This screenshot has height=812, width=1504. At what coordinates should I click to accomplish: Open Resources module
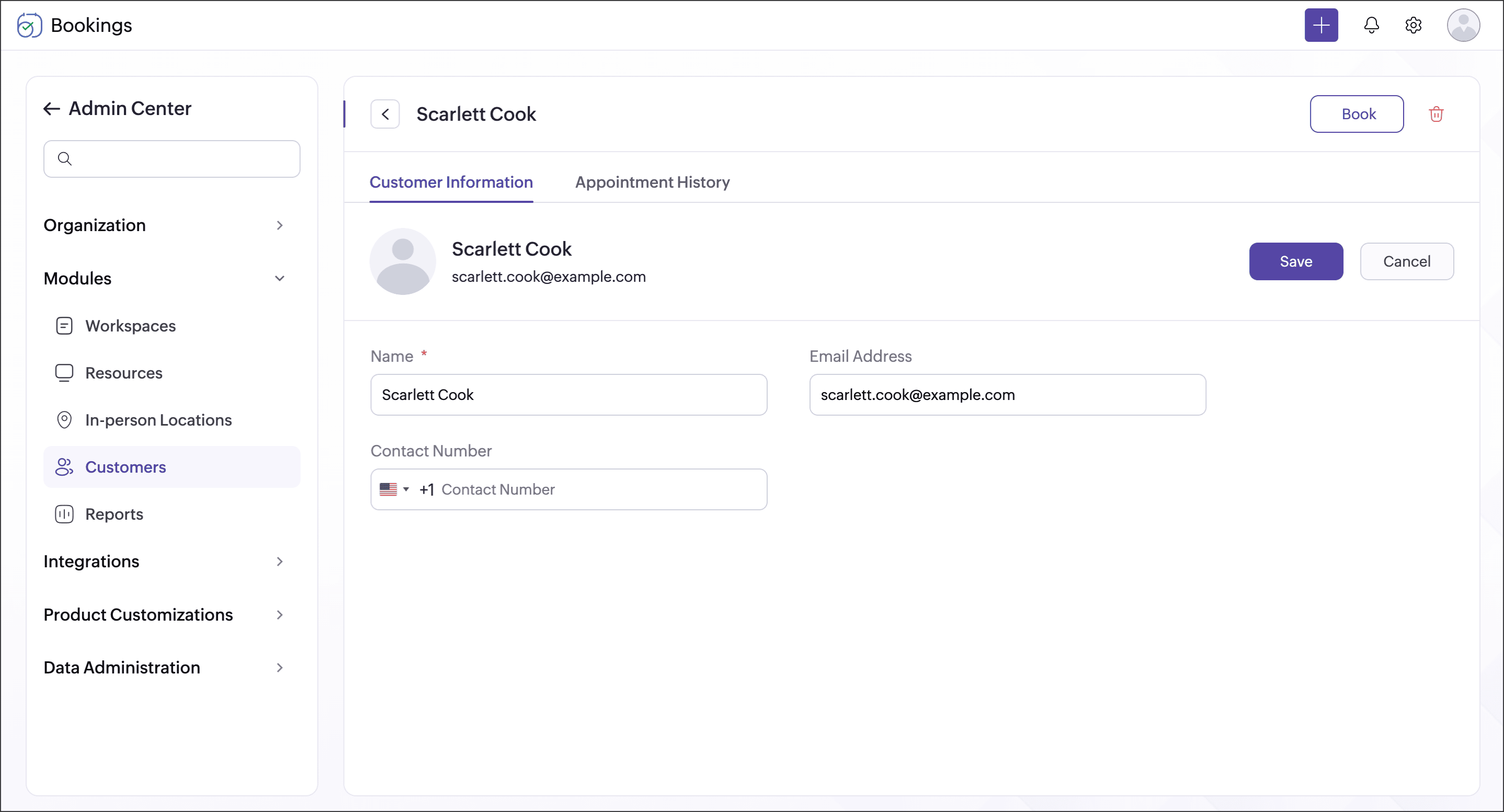172,373
